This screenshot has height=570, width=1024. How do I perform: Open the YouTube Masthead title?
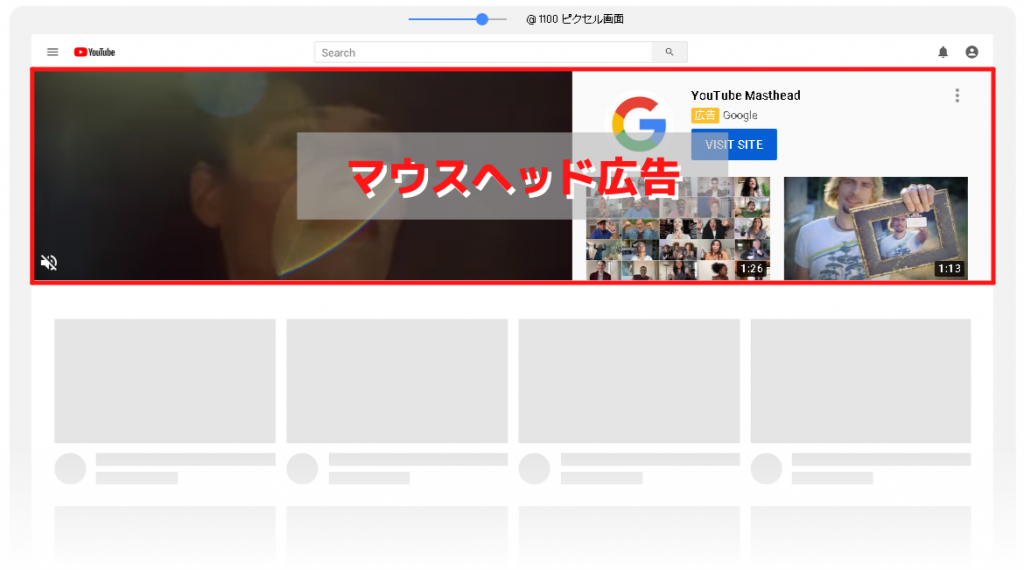pyautogui.click(x=746, y=95)
